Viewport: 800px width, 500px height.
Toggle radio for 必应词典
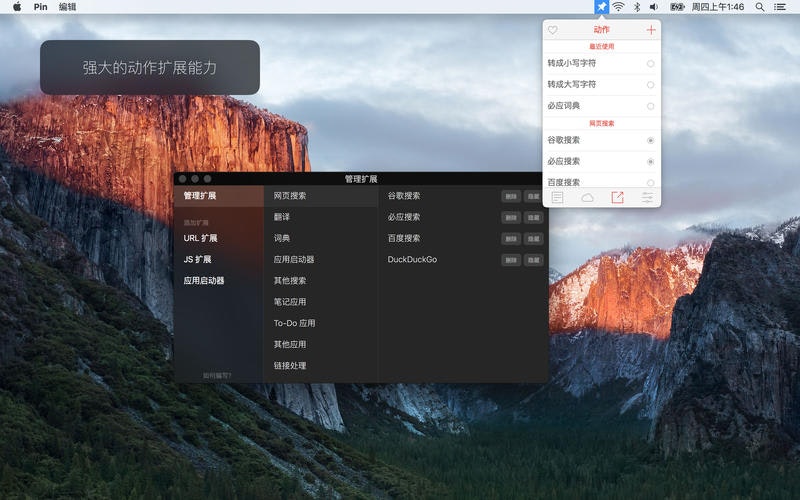click(651, 106)
